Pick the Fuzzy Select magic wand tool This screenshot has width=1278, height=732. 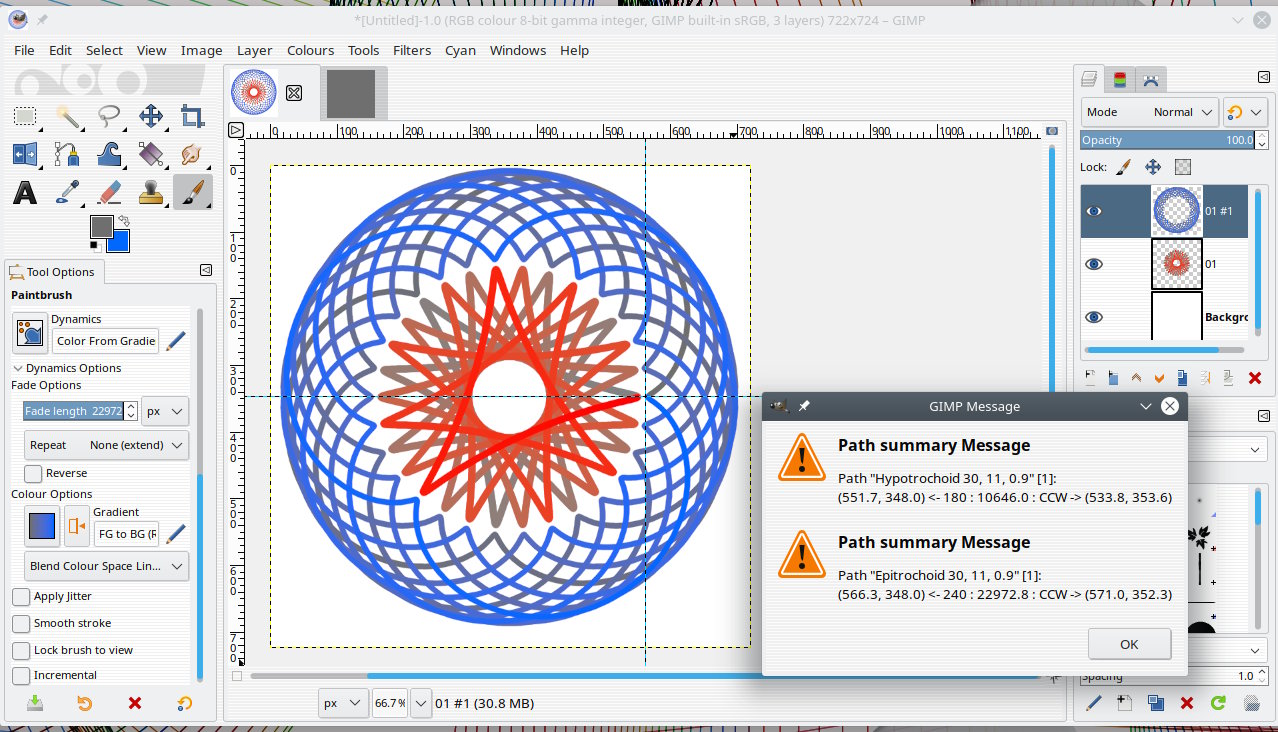(67, 117)
